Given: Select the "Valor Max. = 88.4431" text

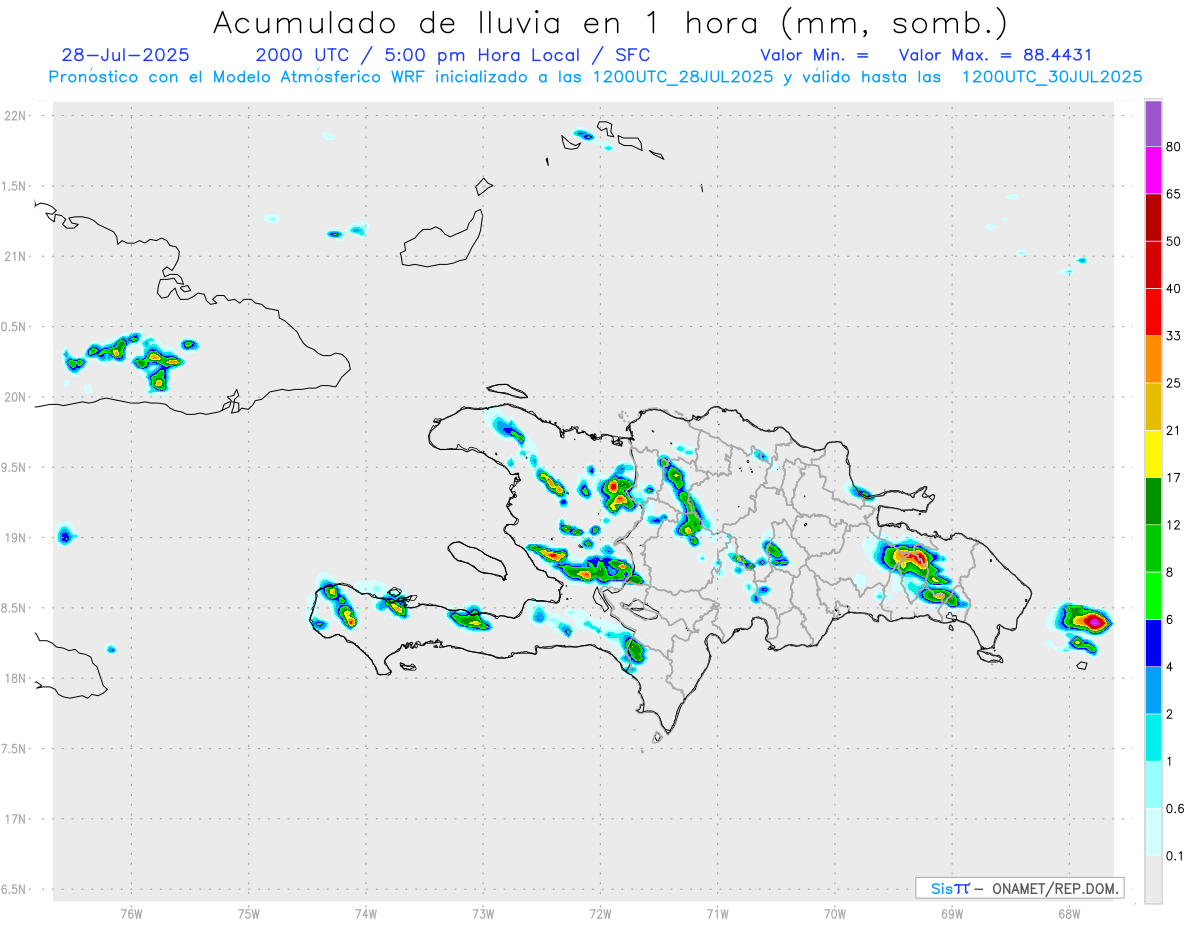Looking at the screenshot, I should click(x=995, y=55).
